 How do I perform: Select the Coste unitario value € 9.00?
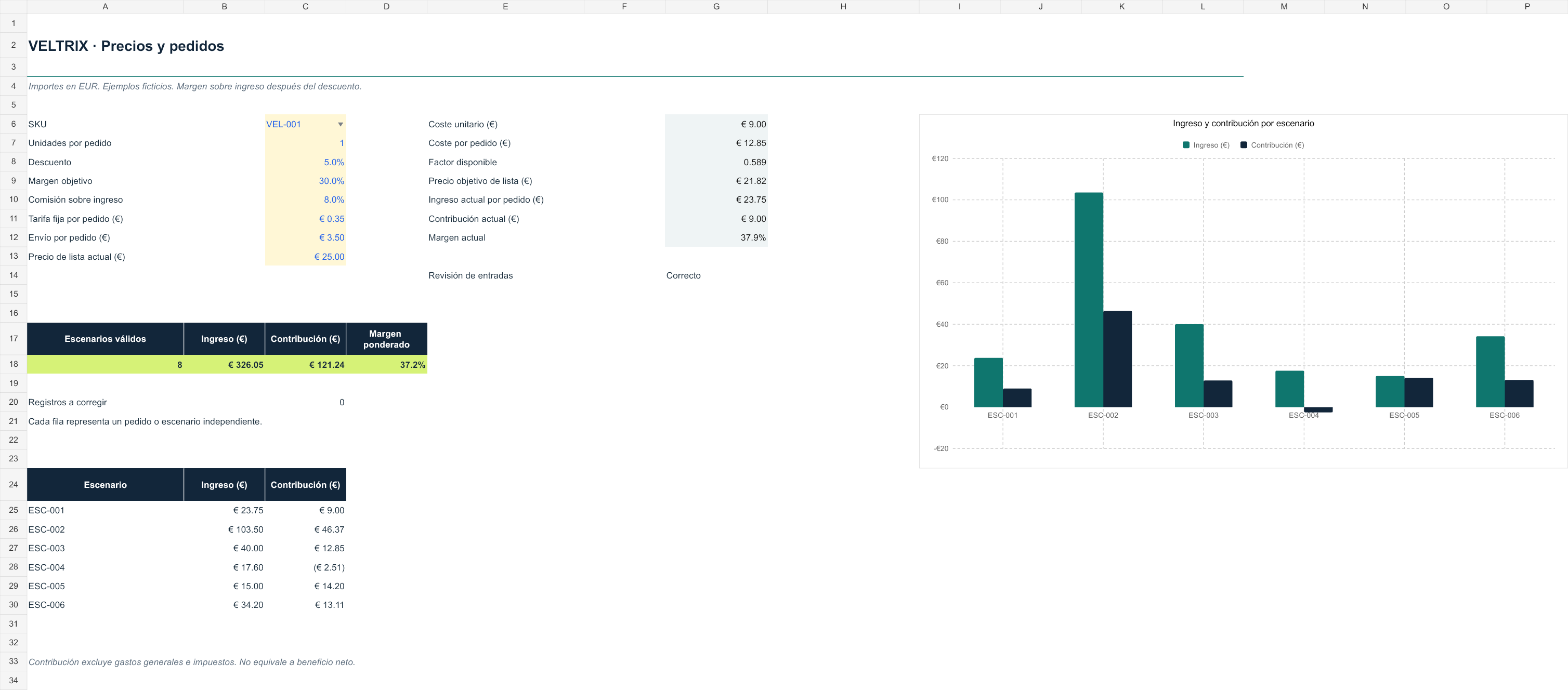point(716,124)
